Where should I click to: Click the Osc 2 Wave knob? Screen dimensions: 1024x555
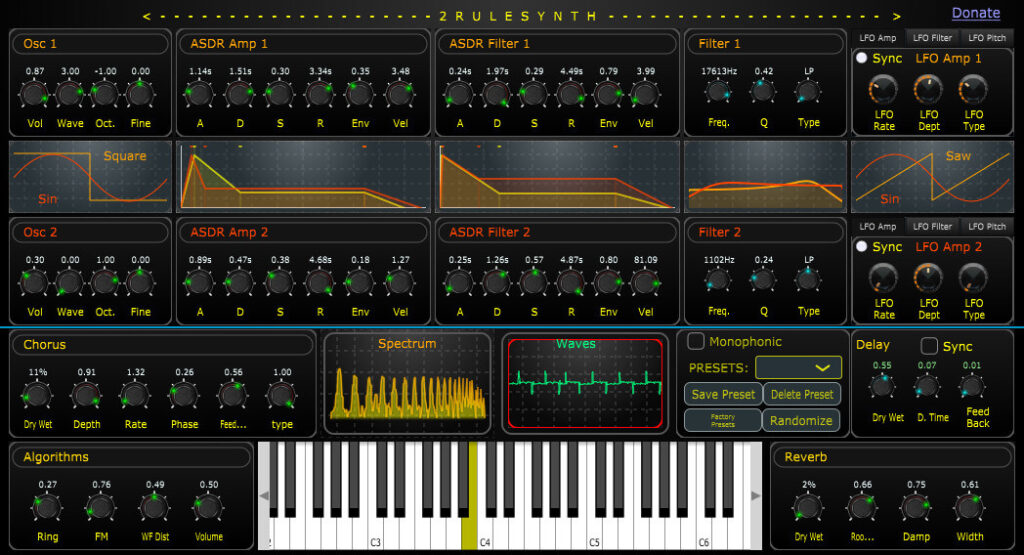coord(70,283)
